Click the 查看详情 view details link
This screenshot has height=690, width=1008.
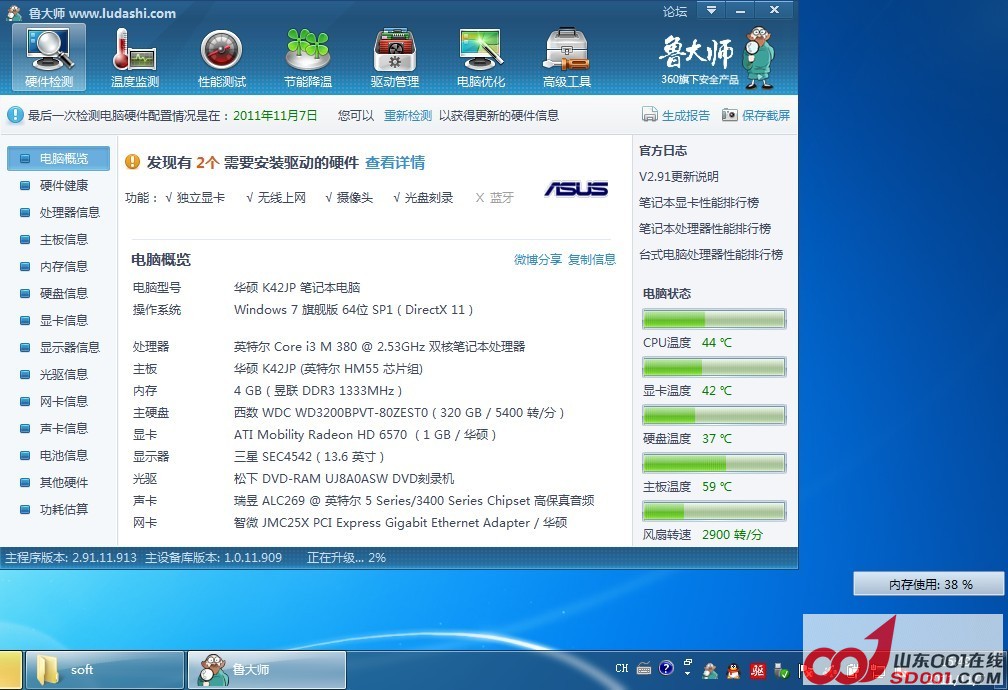[395, 163]
